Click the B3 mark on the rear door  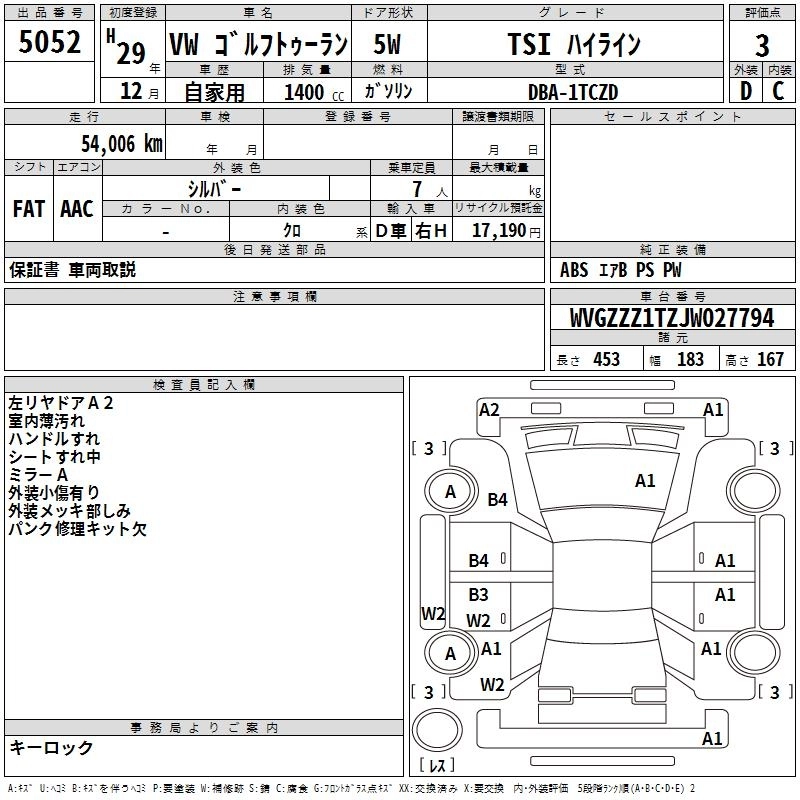pos(478,594)
